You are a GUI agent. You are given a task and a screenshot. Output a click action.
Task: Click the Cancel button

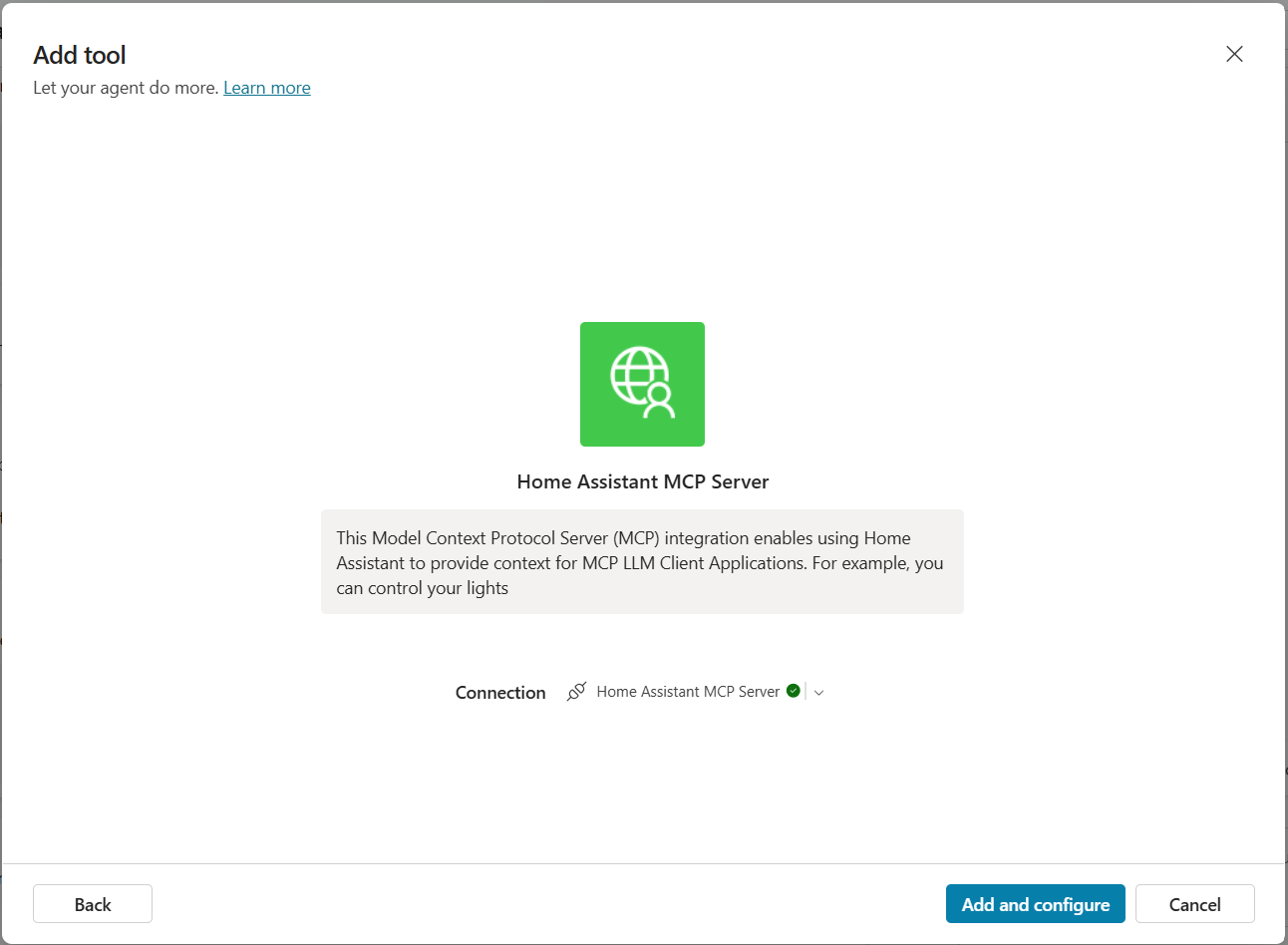1194,904
